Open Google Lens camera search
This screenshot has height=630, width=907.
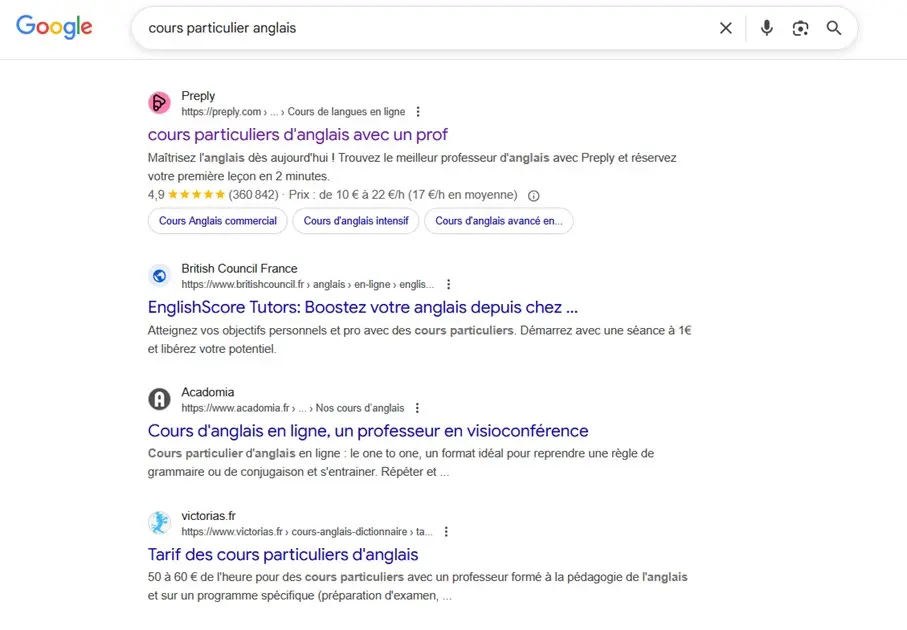(800, 28)
